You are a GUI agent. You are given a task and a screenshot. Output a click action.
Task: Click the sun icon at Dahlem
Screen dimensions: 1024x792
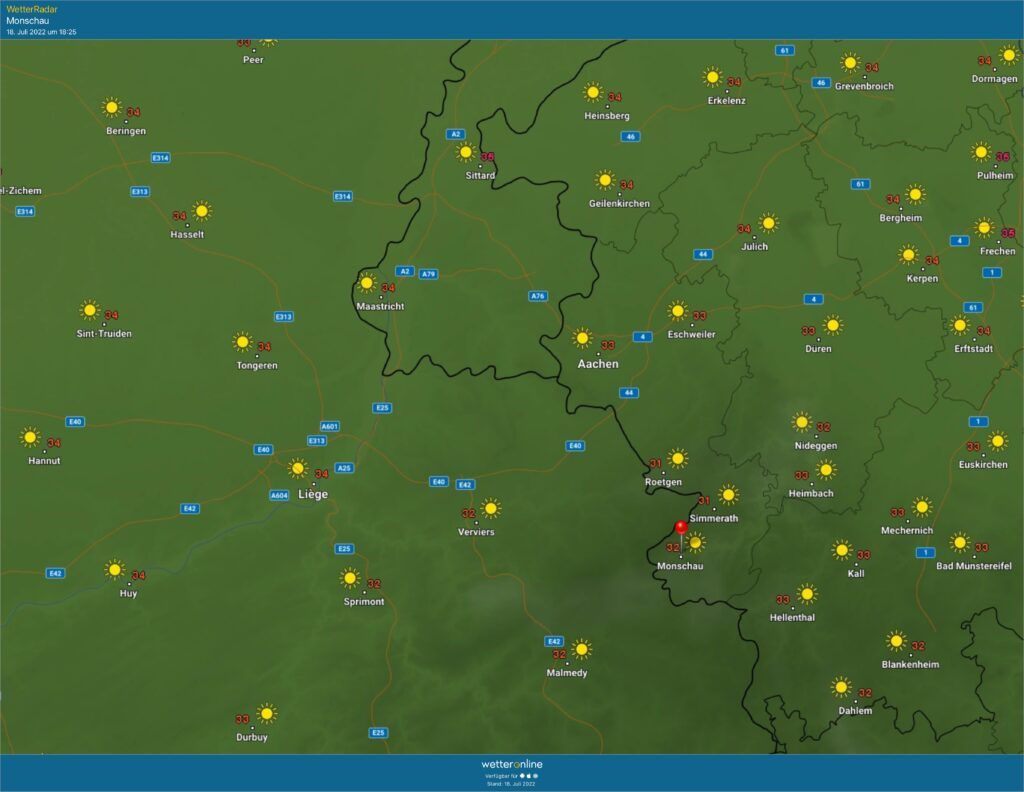click(x=841, y=687)
